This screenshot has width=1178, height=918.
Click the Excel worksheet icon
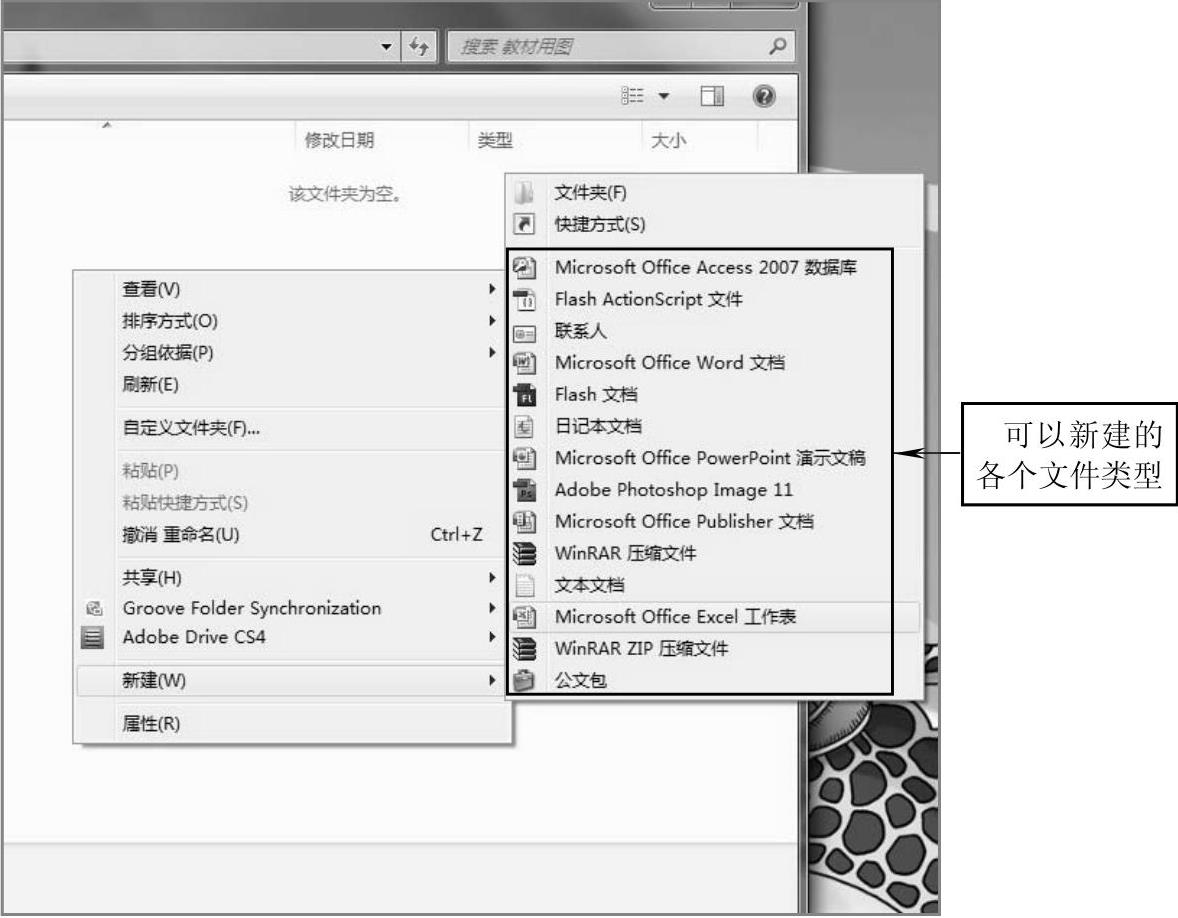pyautogui.click(x=524, y=617)
